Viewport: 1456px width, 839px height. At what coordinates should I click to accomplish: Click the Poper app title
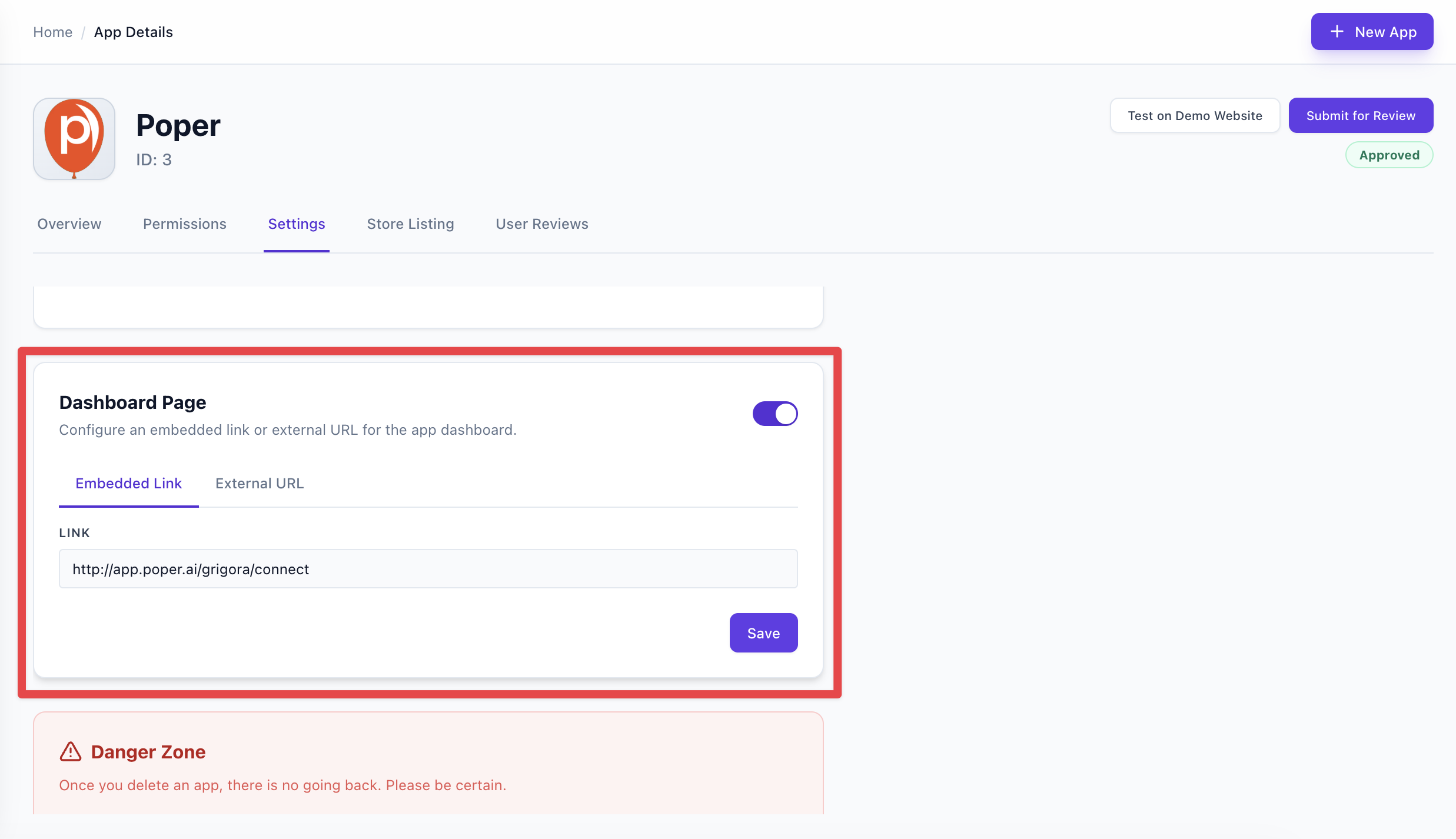(178, 125)
